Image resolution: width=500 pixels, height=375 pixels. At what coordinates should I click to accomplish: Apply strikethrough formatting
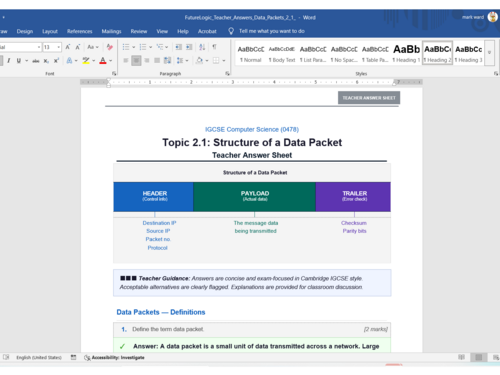click(x=36, y=61)
